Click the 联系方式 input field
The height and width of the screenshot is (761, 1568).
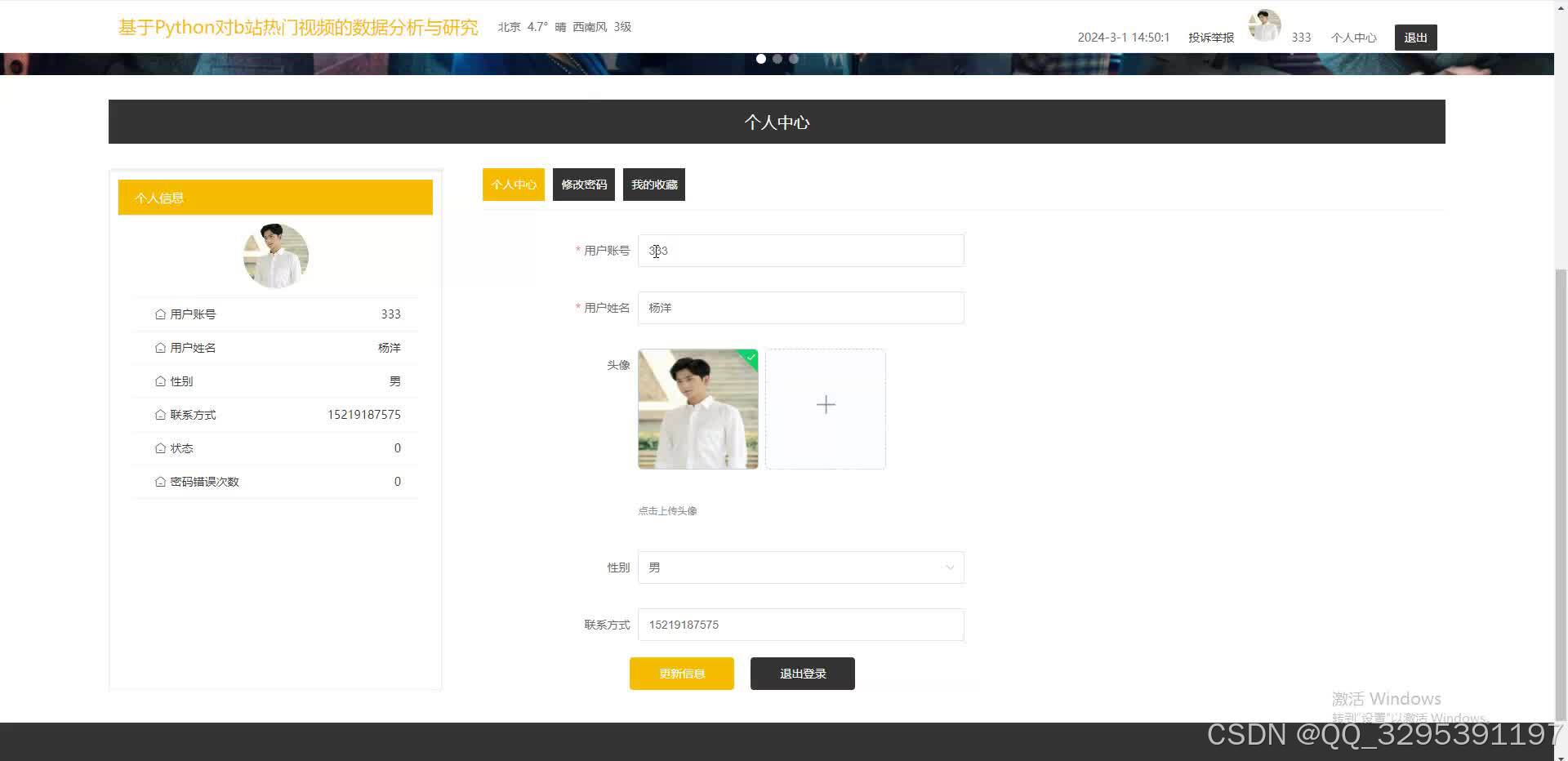pyautogui.click(x=801, y=625)
